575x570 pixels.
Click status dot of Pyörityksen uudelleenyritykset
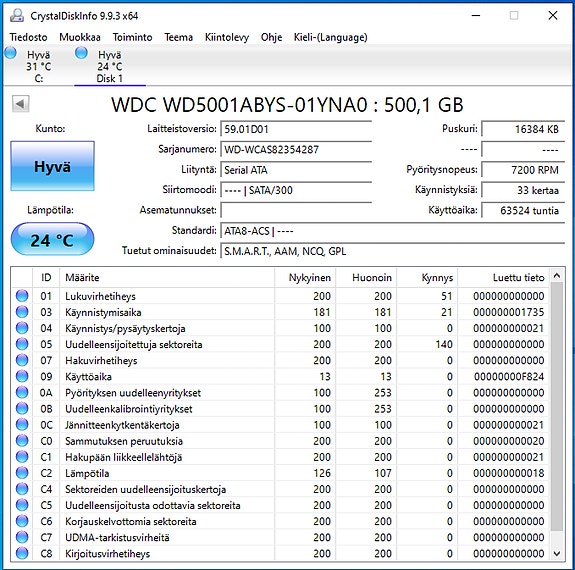click(22, 392)
